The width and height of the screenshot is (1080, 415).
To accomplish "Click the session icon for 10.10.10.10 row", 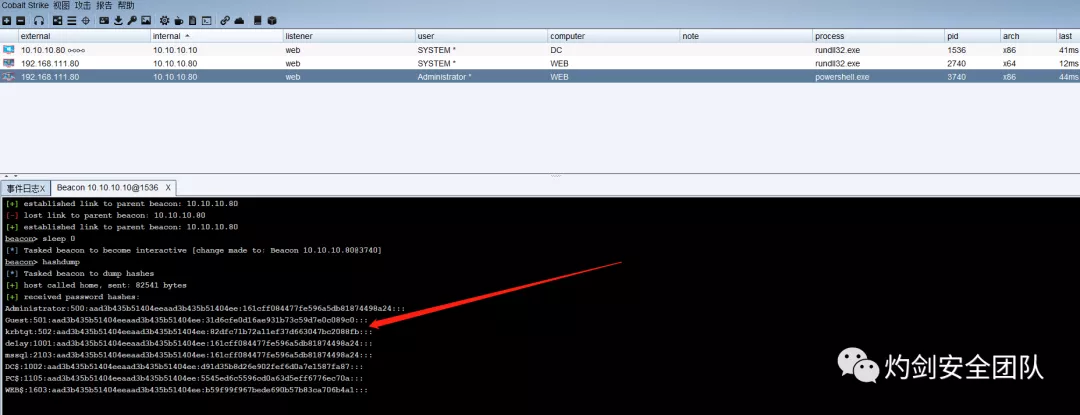I will (x=8, y=50).
